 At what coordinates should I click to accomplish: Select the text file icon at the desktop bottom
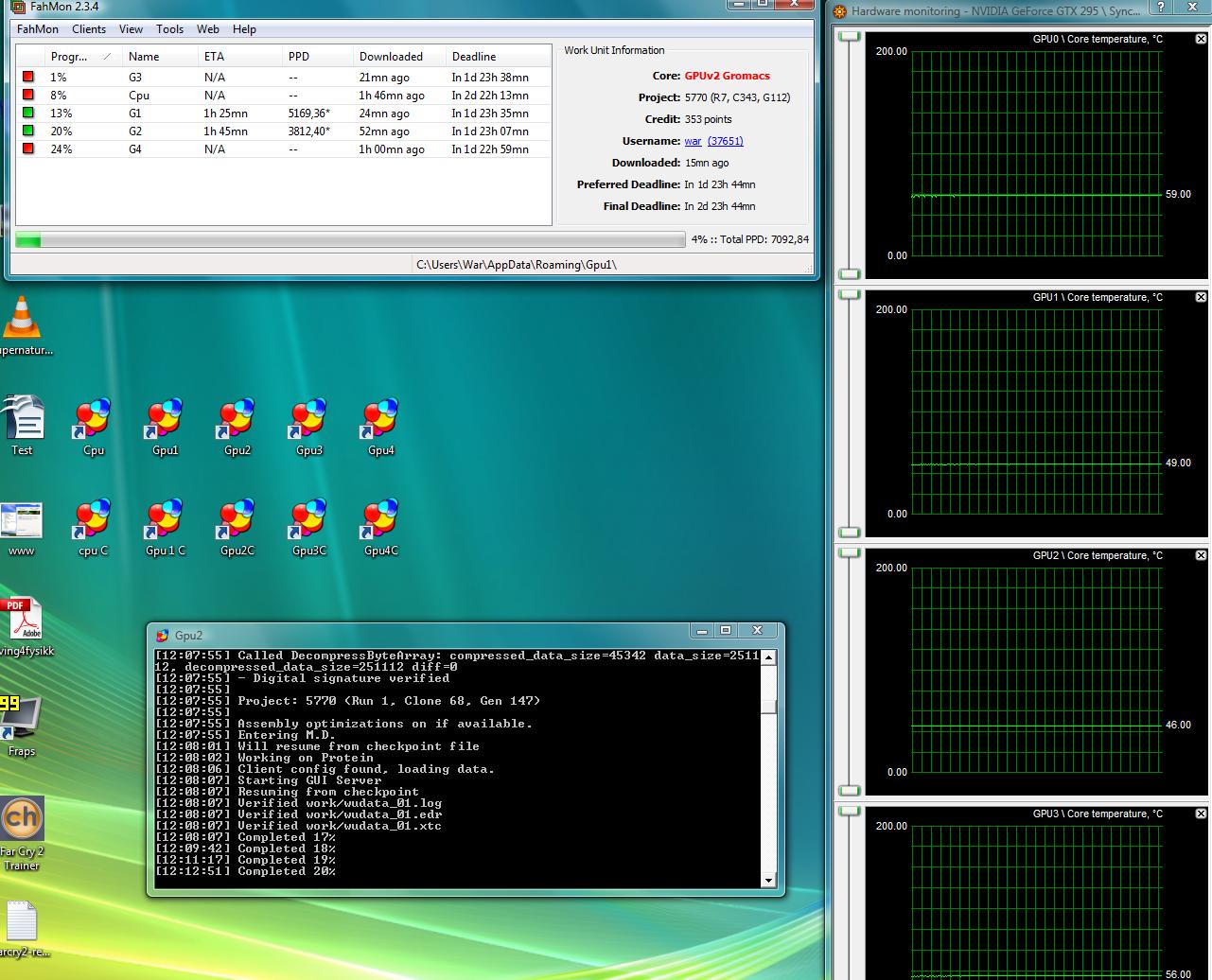tap(22, 929)
